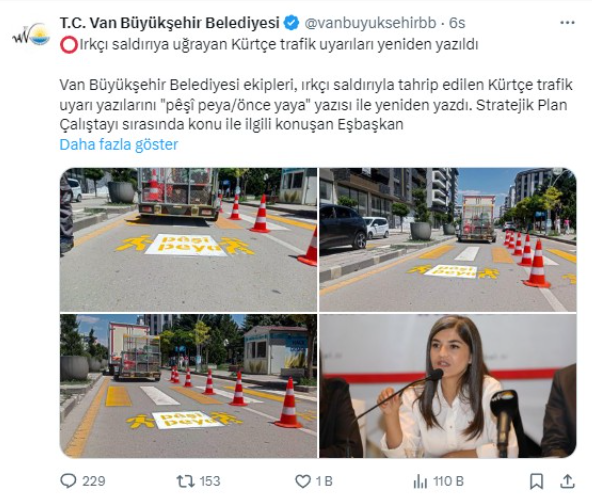Click the 110 B views count

(448, 481)
